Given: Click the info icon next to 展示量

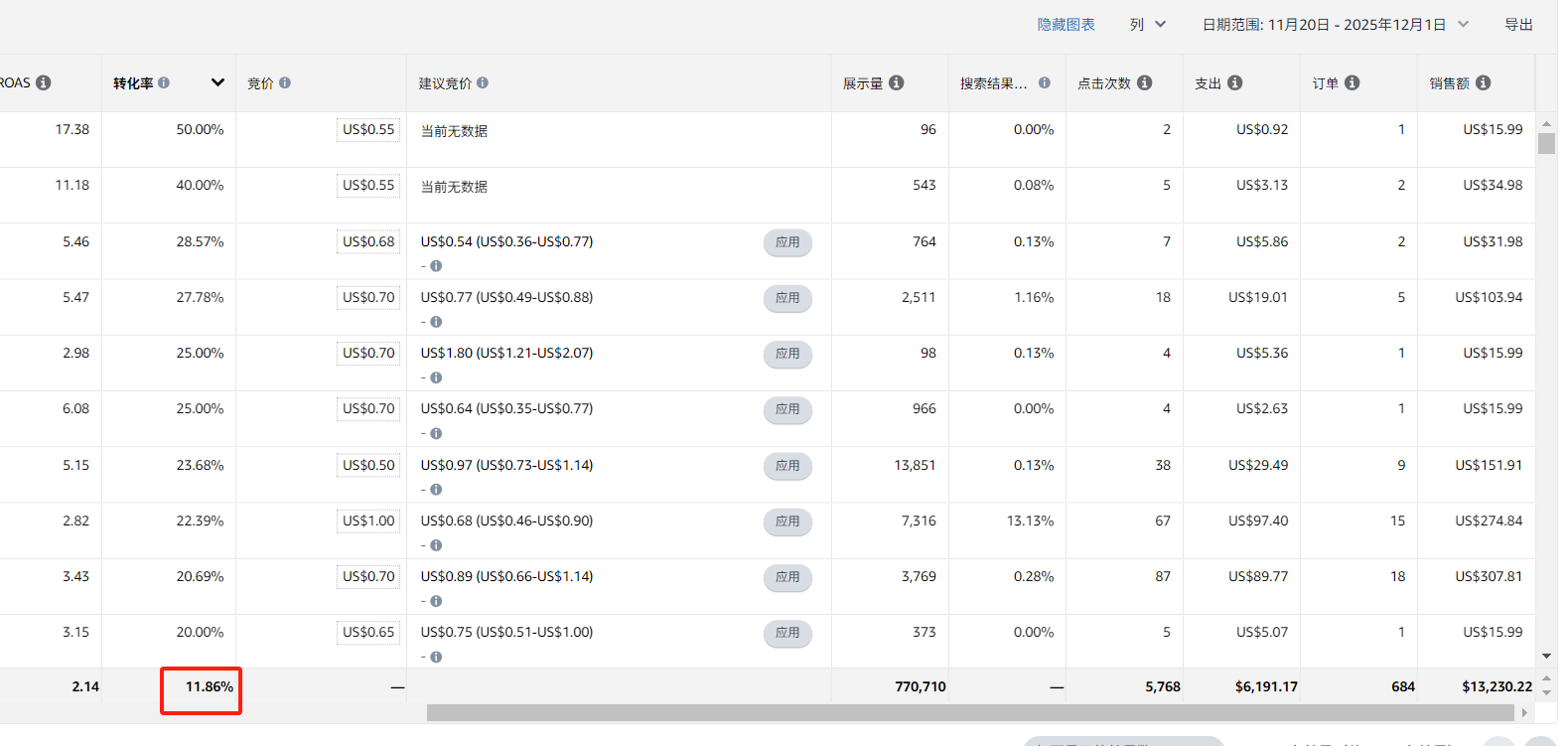Looking at the screenshot, I should pos(897,83).
